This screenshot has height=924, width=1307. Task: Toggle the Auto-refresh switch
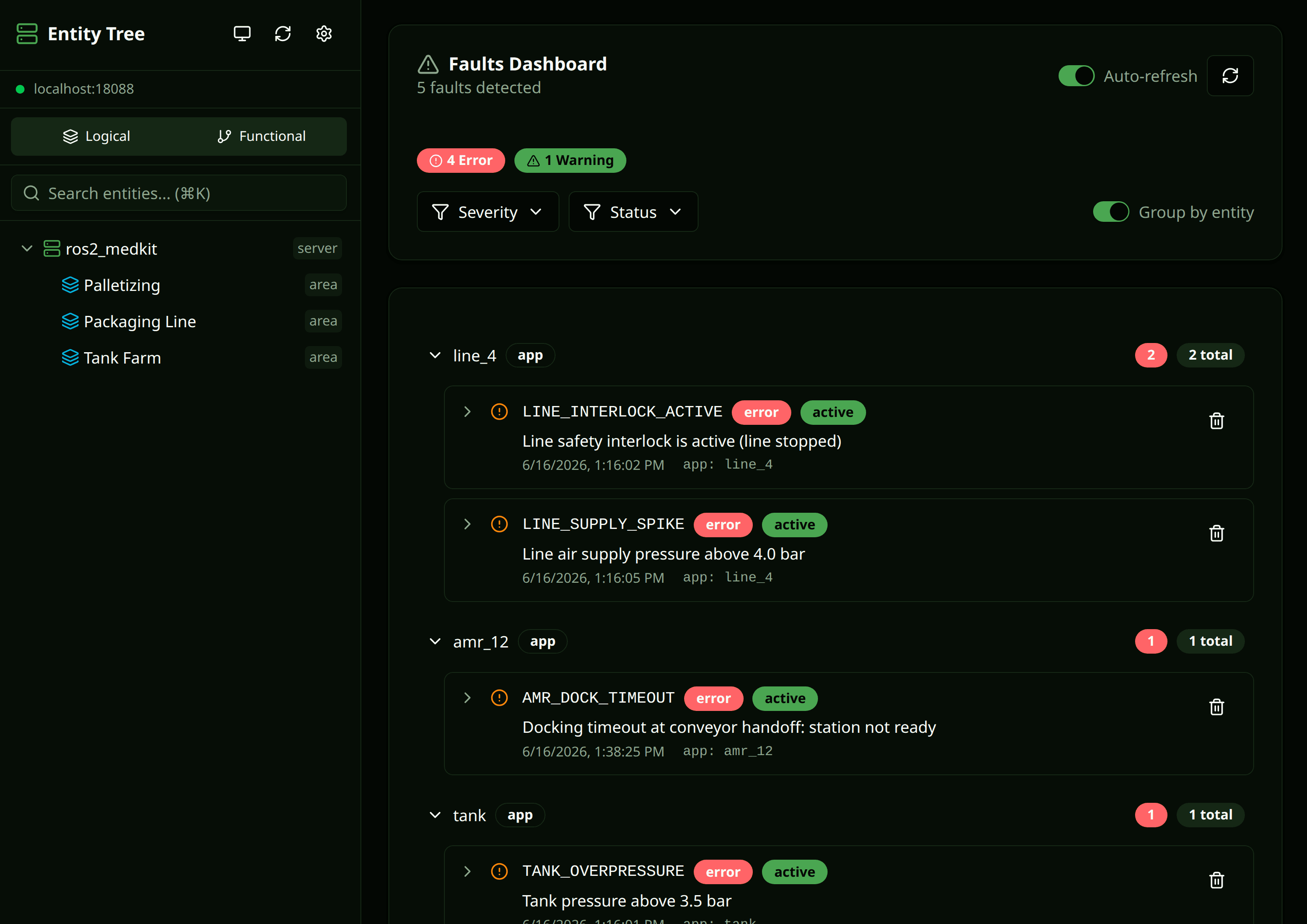(x=1076, y=76)
